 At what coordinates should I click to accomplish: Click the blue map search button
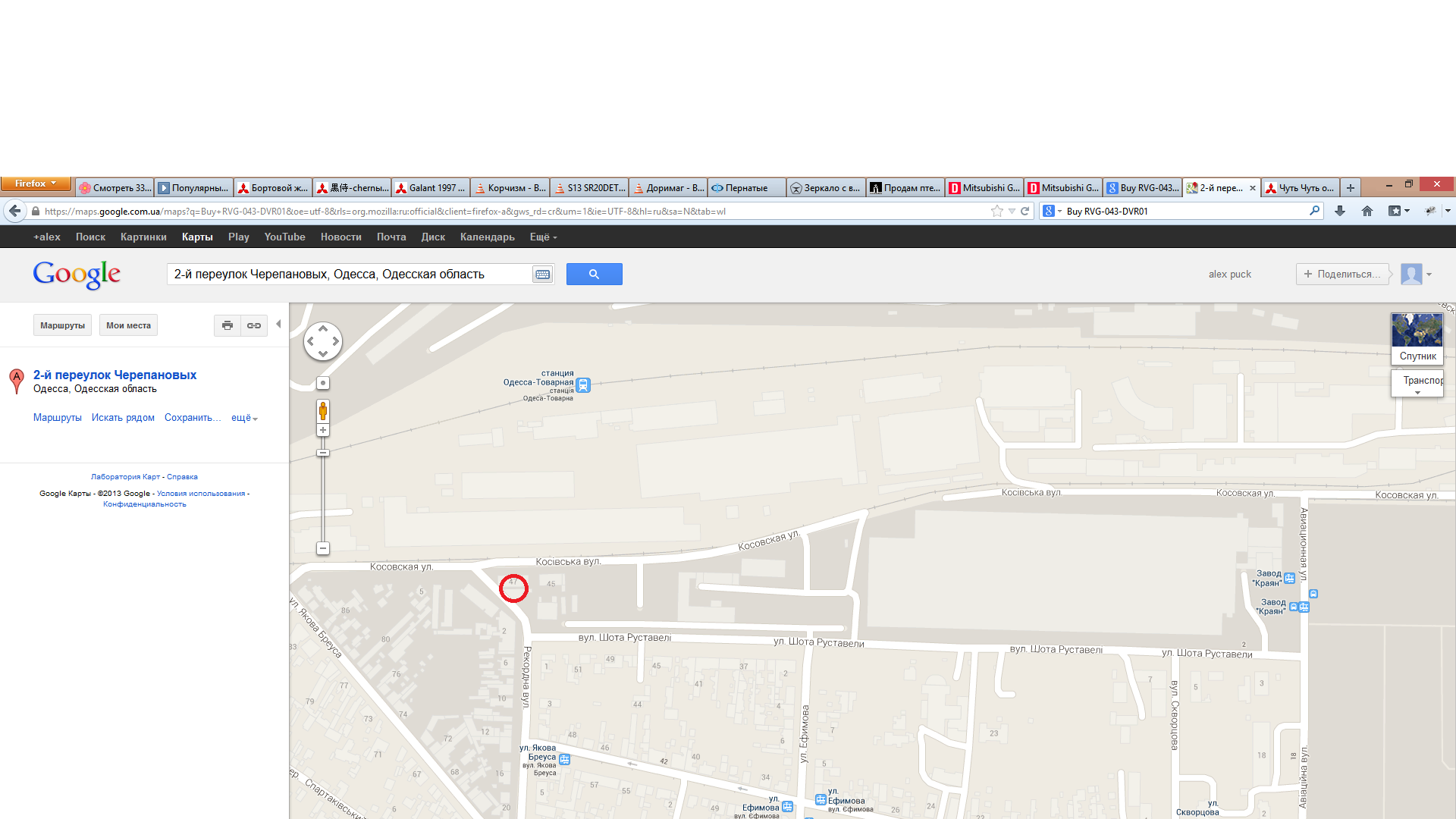tap(594, 275)
